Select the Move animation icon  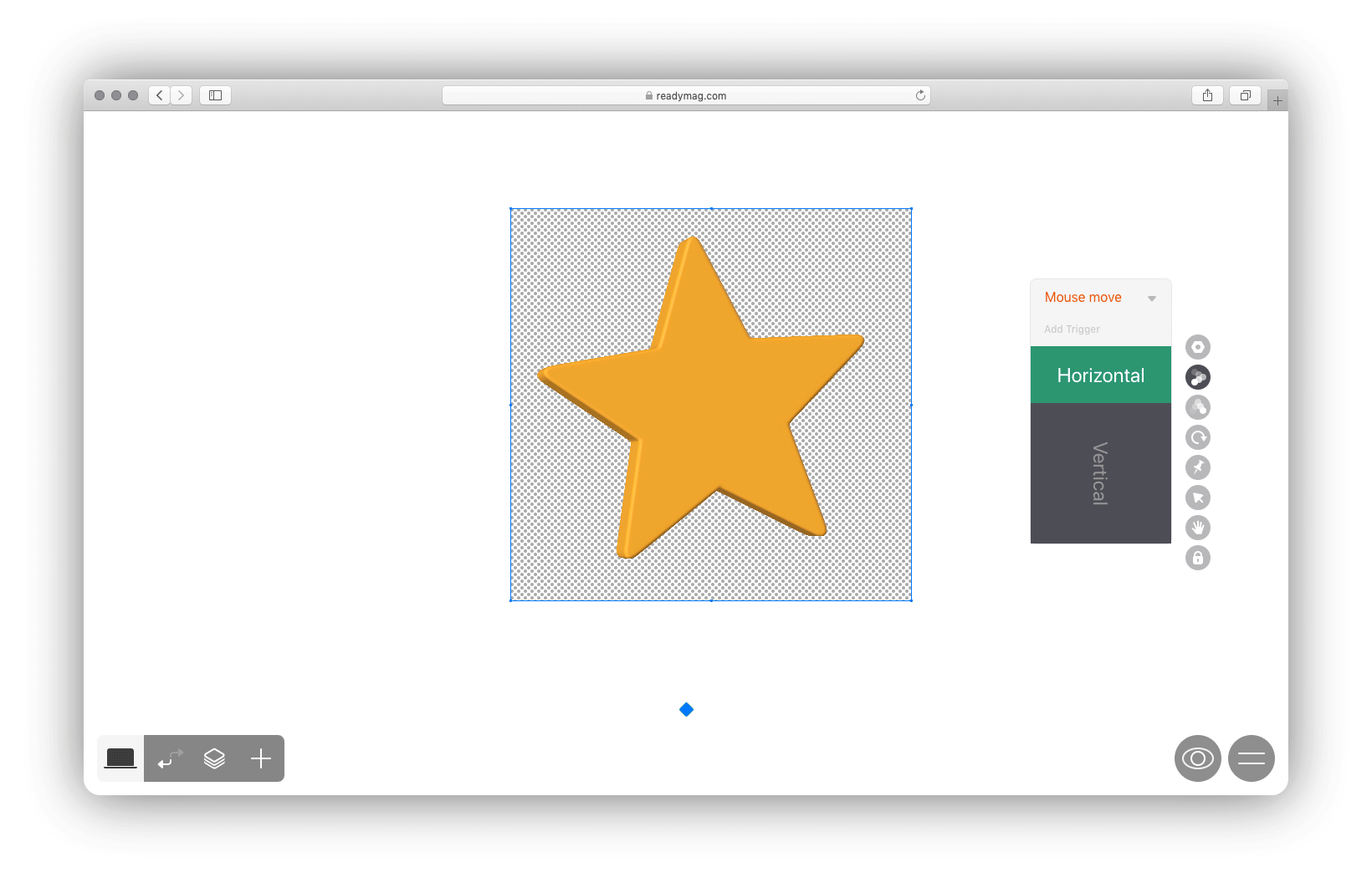(x=1198, y=376)
